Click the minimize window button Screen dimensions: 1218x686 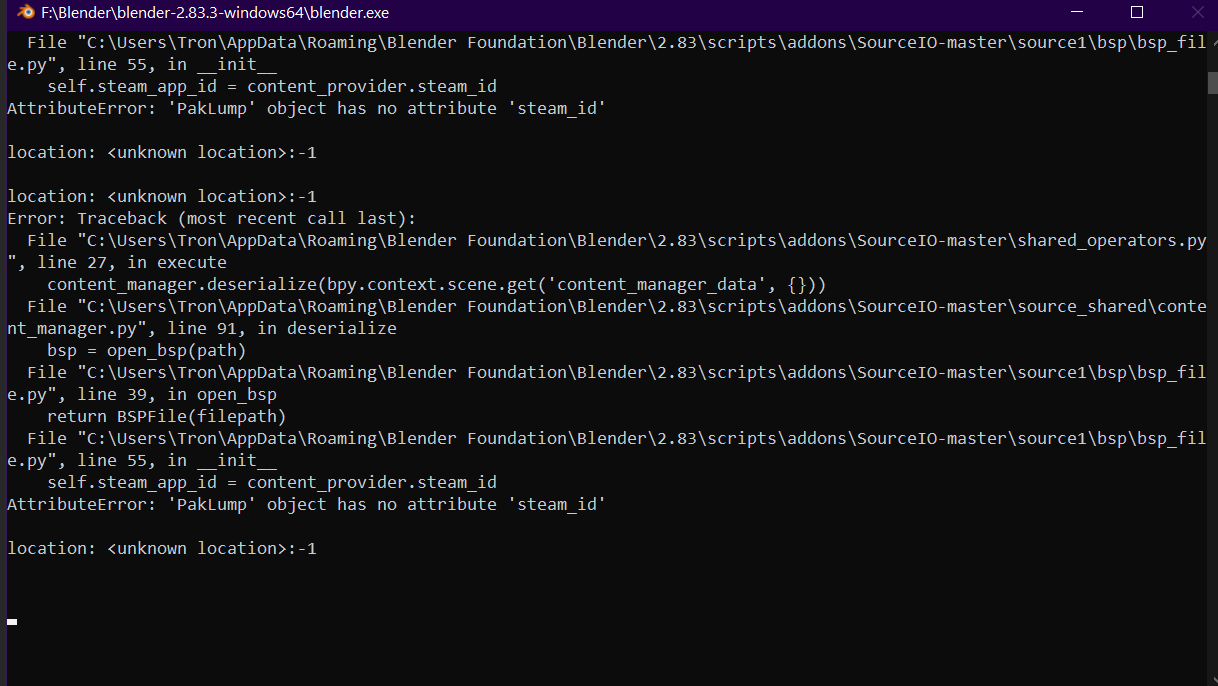pos(1078,13)
